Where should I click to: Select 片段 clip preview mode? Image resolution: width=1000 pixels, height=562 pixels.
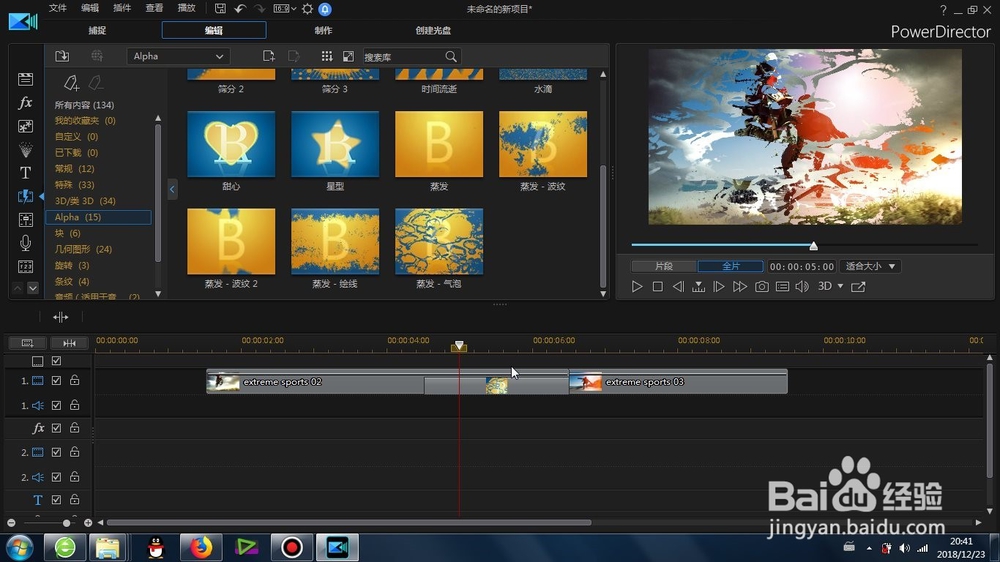tap(664, 266)
